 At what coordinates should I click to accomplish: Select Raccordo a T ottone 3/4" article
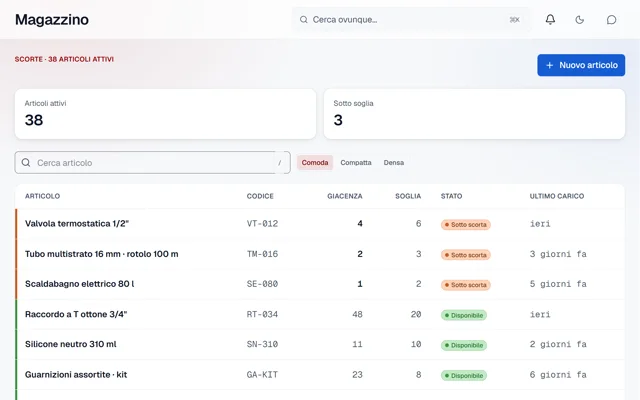coord(76,314)
